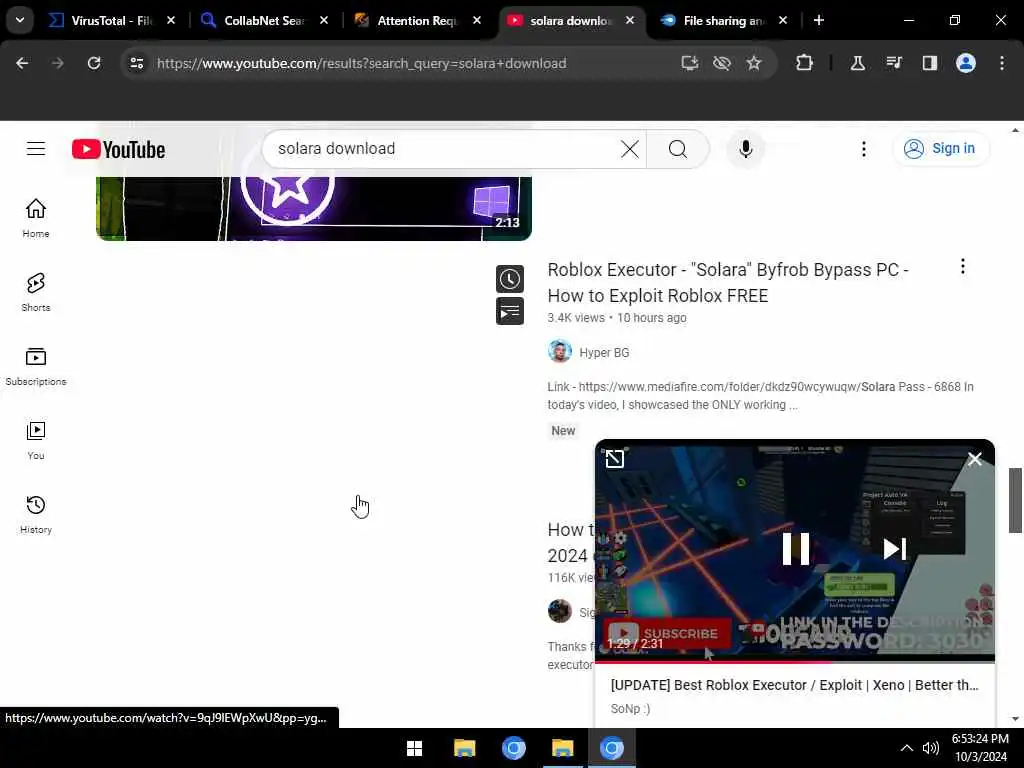
Task: Show hidden system tray icons
Action: point(906,748)
